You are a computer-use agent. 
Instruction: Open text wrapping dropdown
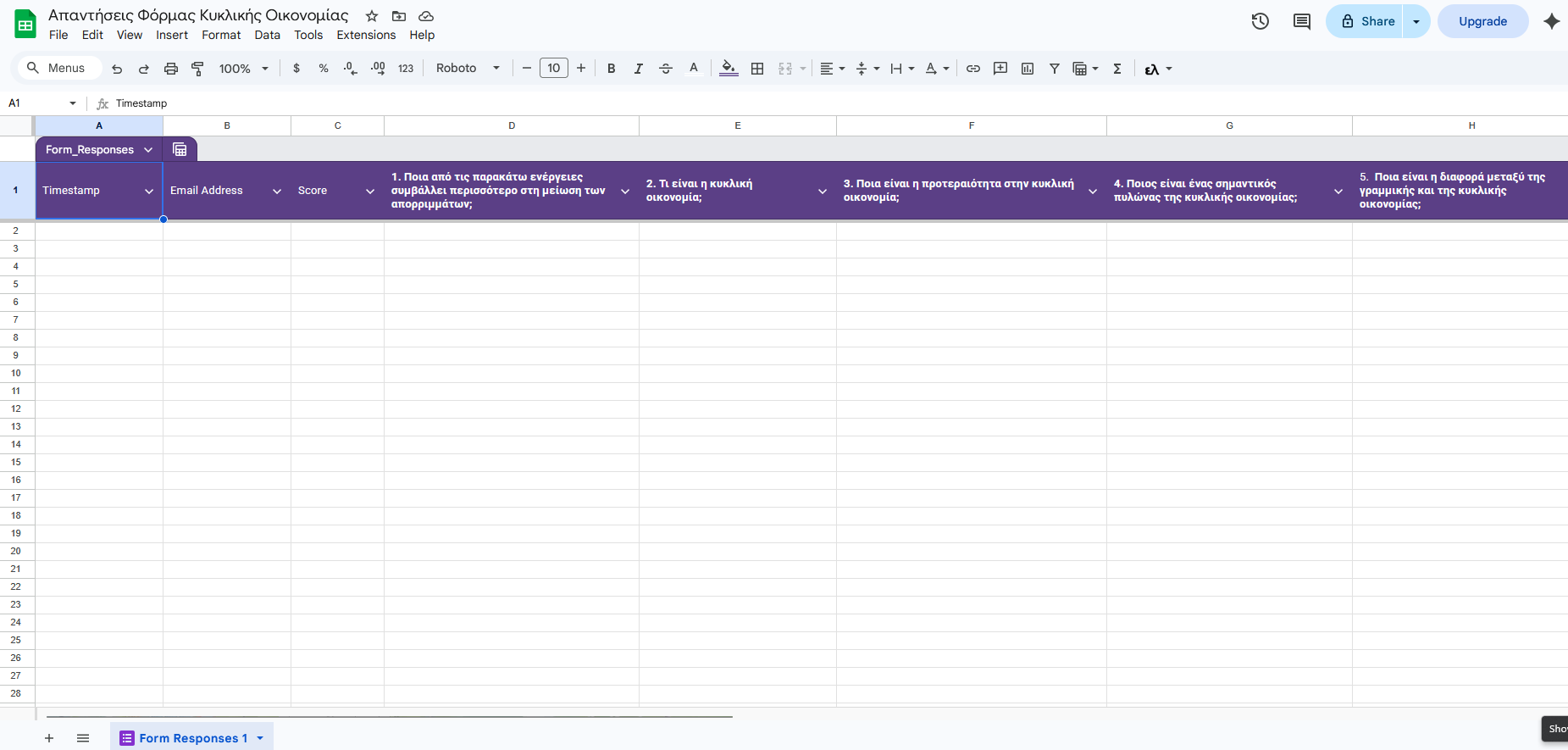tap(902, 69)
